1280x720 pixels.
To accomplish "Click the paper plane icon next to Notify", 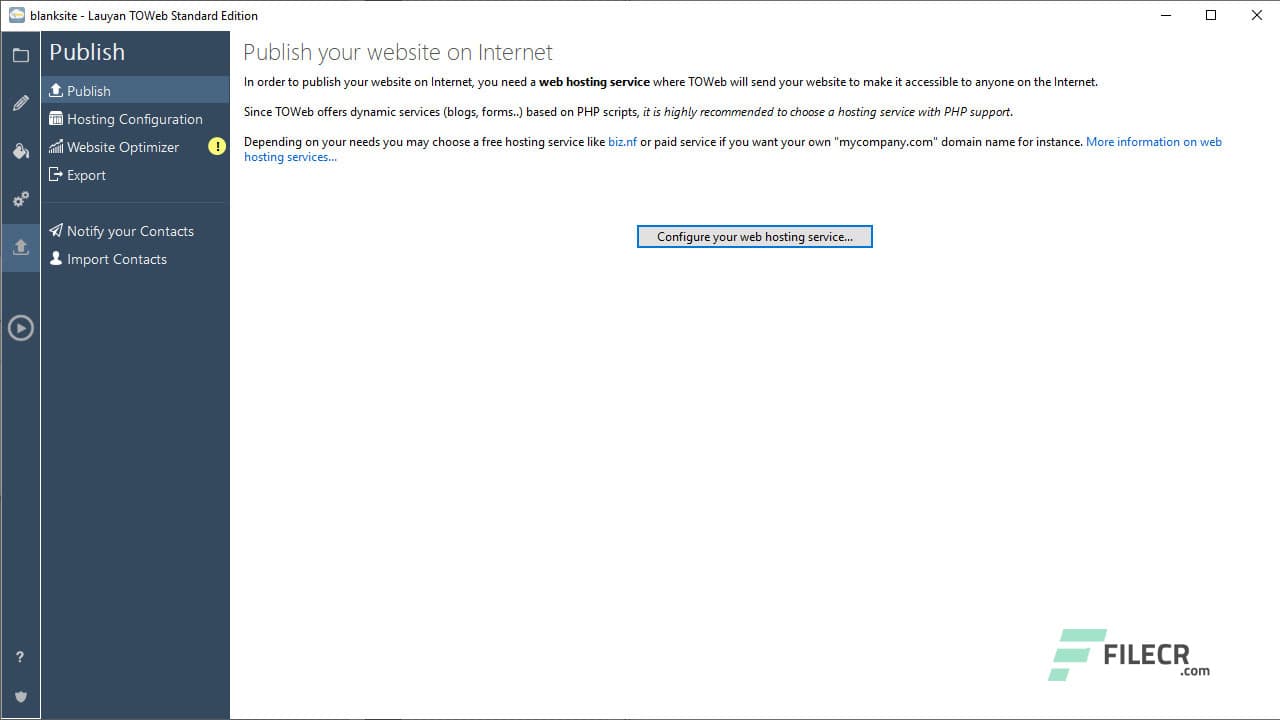I will pyautogui.click(x=55, y=230).
